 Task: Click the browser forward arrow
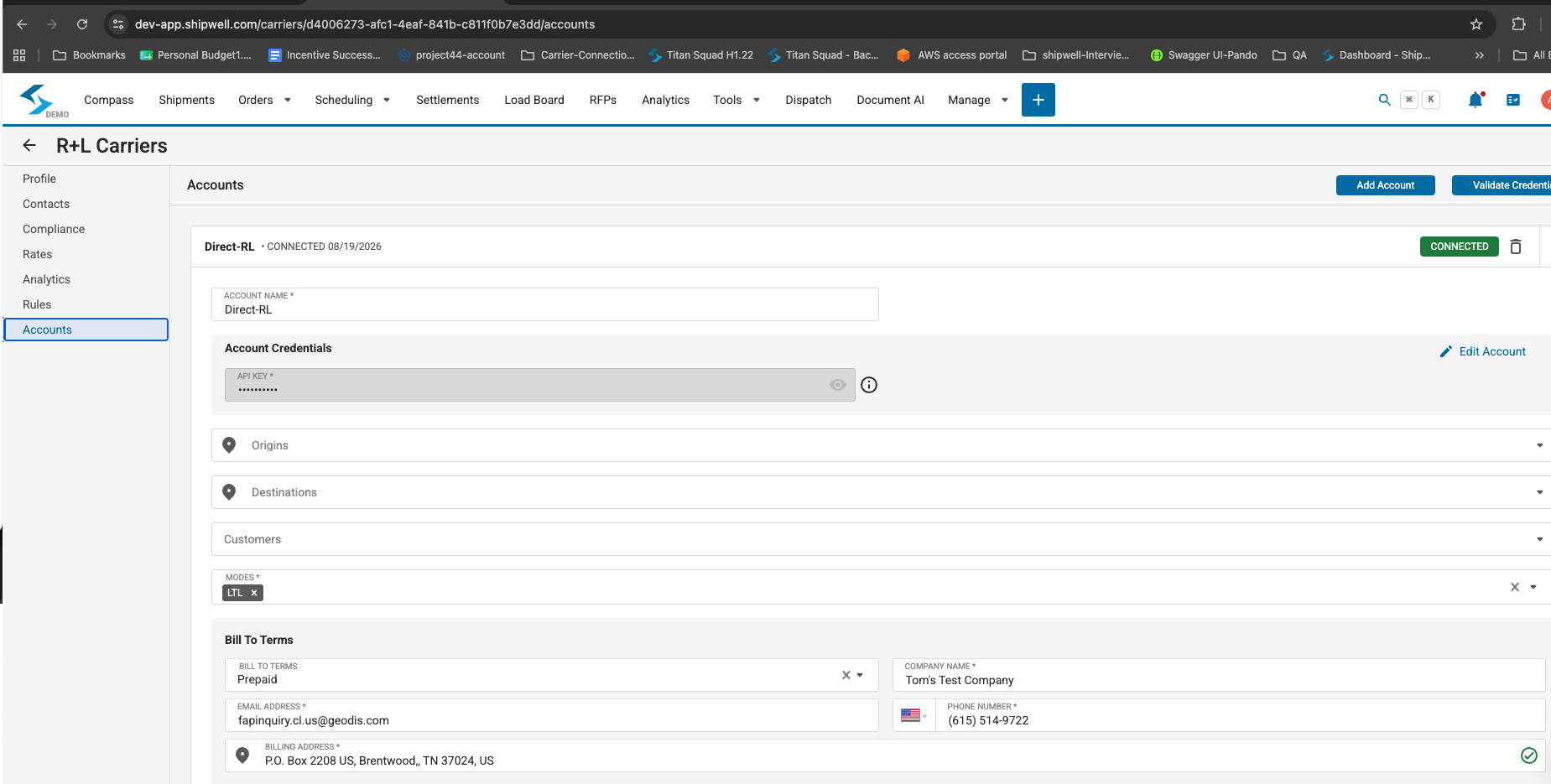click(x=52, y=24)
